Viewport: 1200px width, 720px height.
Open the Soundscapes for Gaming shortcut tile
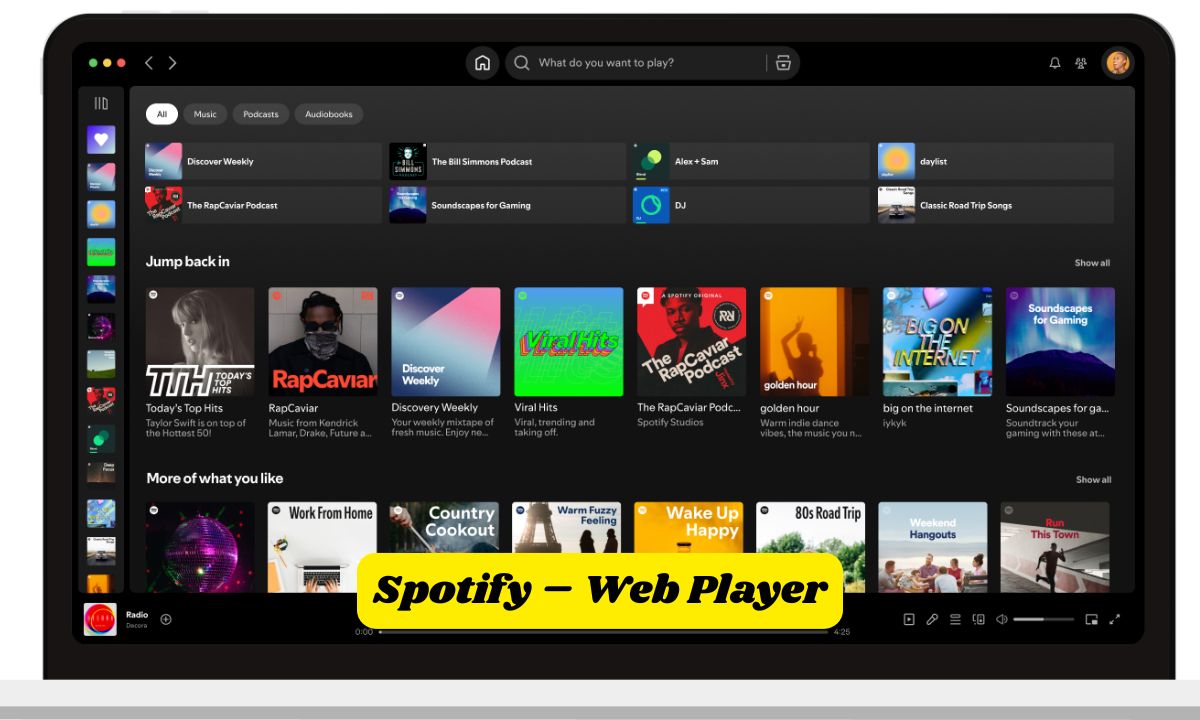[507, 205]
